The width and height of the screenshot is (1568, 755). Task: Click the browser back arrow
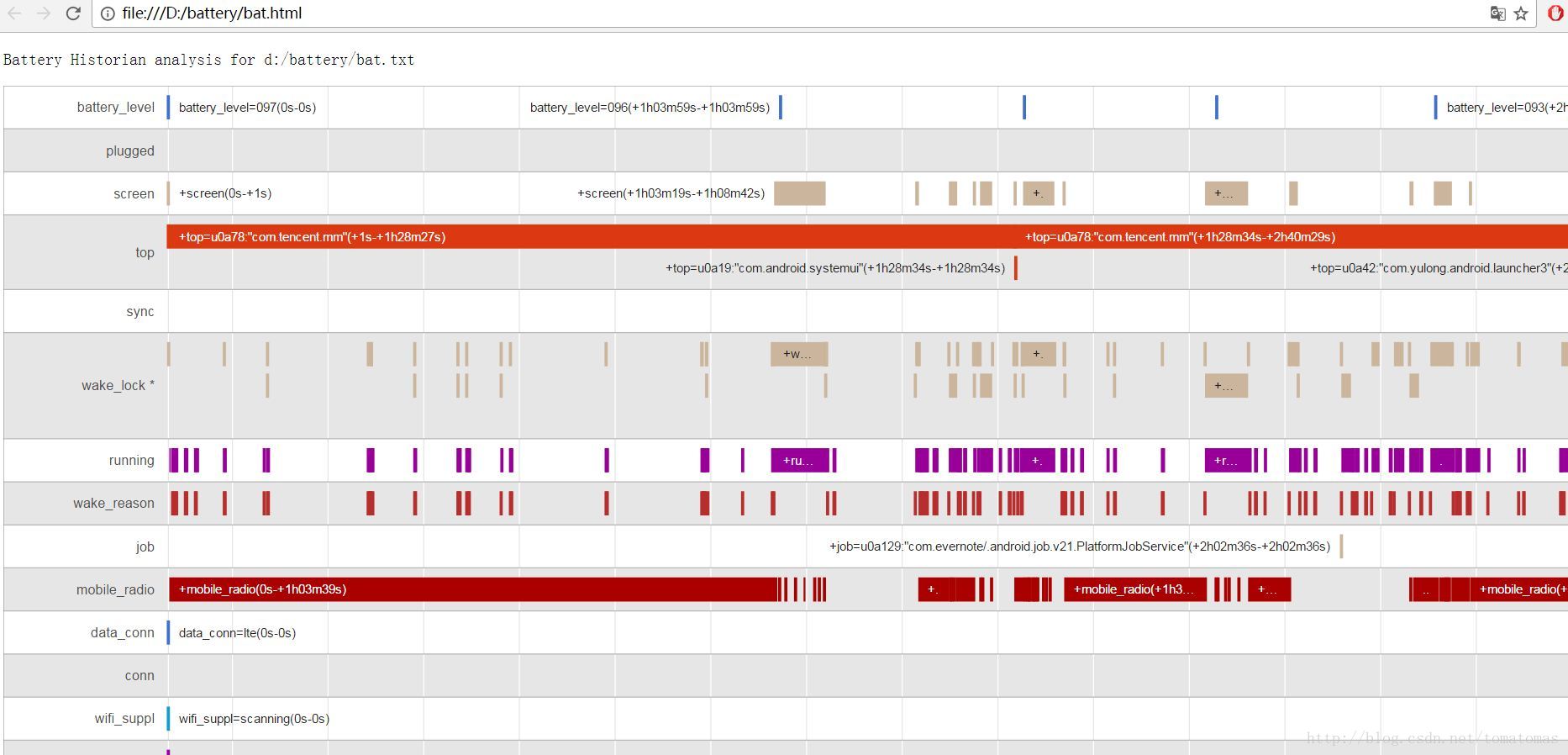13,13
